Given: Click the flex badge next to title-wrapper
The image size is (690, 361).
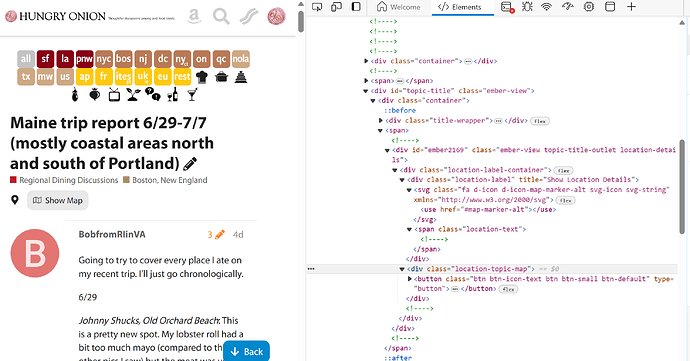Looking at the screenshot, I should (x=540, y=121).
